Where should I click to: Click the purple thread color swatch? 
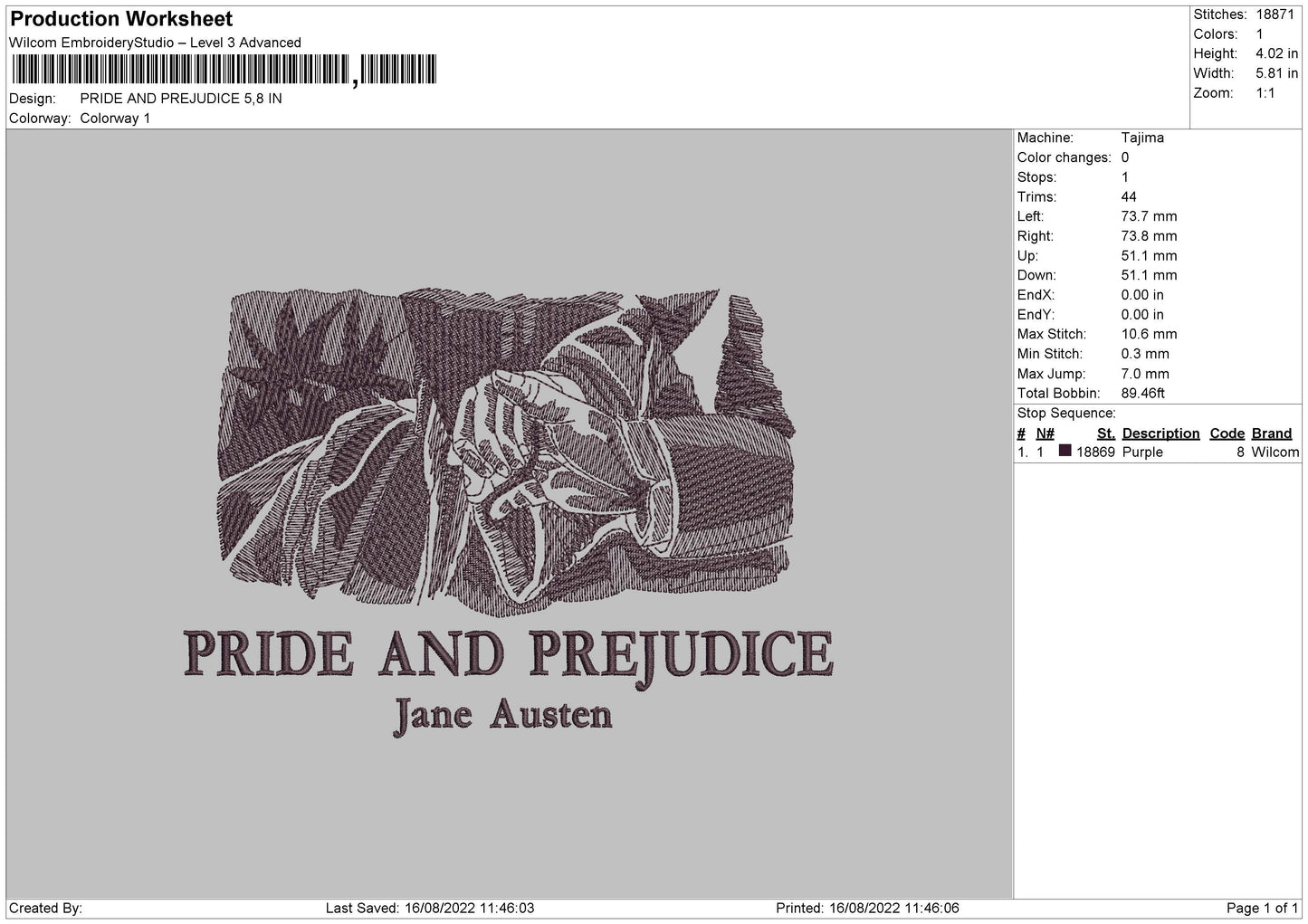click(x=1065, y=451)
